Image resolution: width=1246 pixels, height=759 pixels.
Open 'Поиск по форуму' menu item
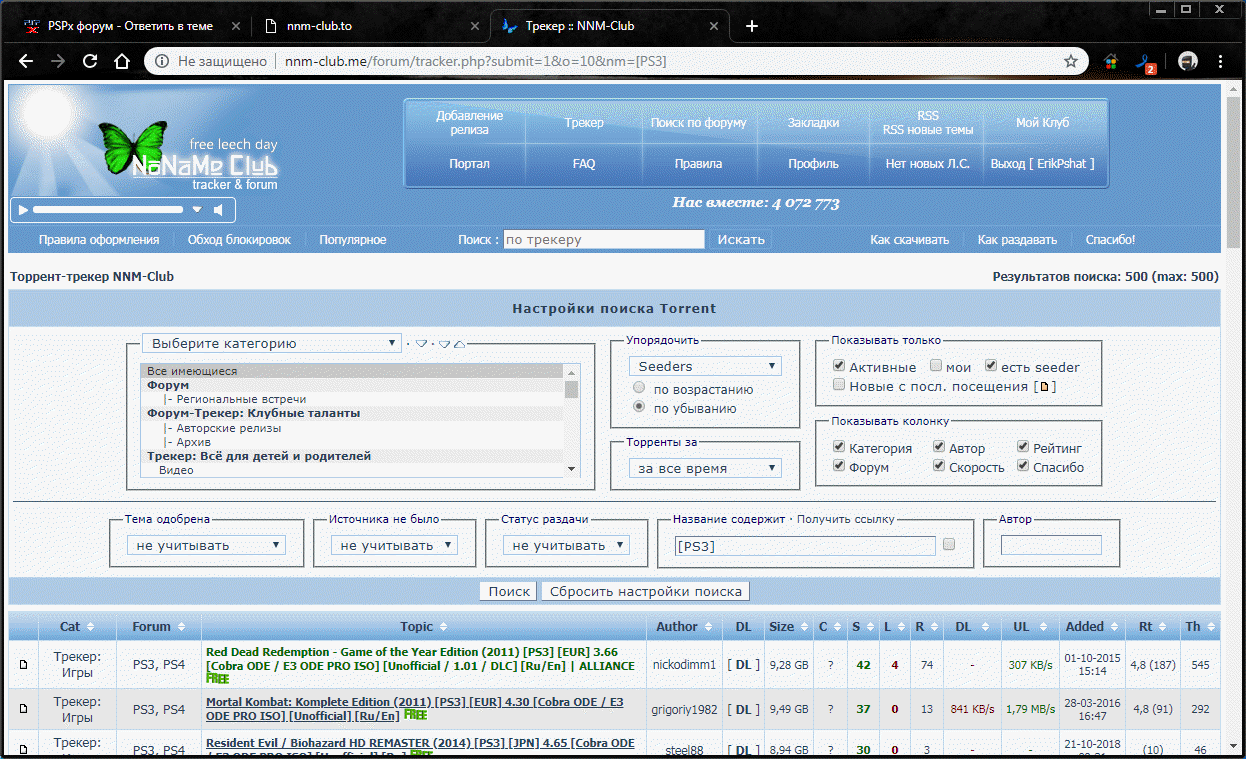[x=698, y=123]
